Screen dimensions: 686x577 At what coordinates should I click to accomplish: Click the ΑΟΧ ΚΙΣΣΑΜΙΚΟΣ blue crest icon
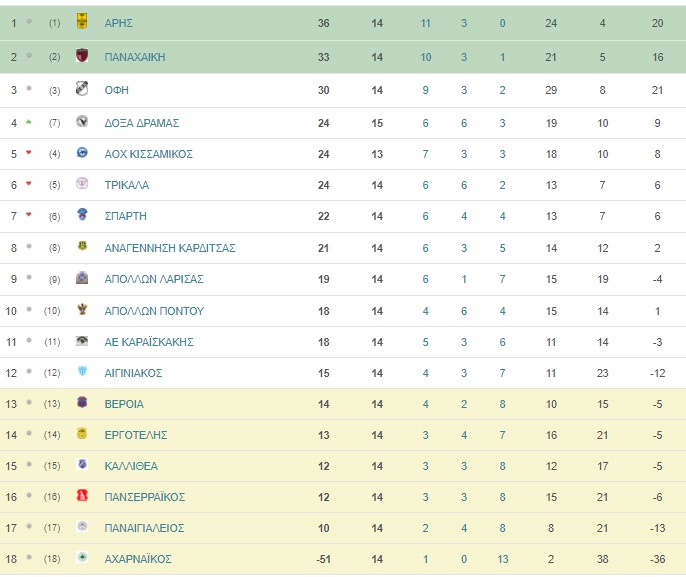(x=82, y=153)
